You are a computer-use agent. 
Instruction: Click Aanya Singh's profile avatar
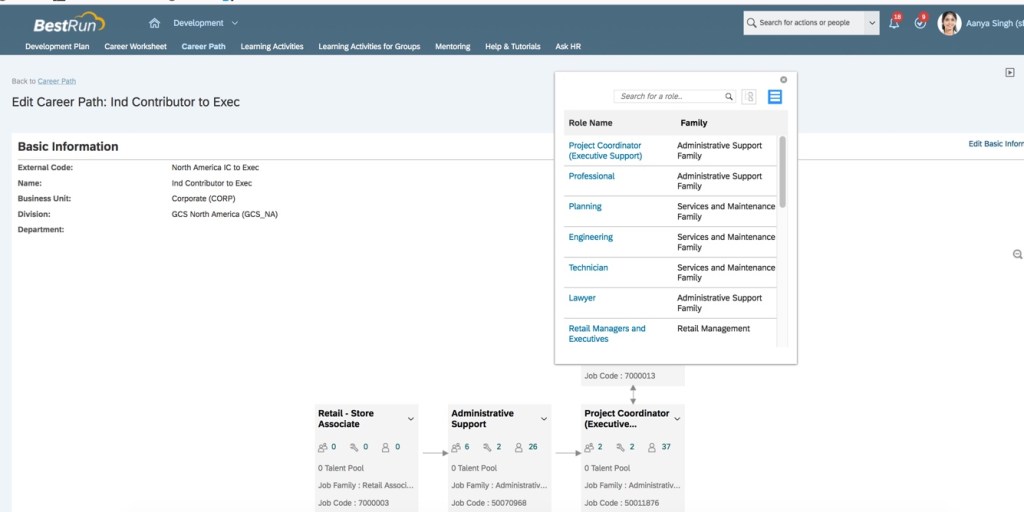pyautogui.click(x=949, y=23)
